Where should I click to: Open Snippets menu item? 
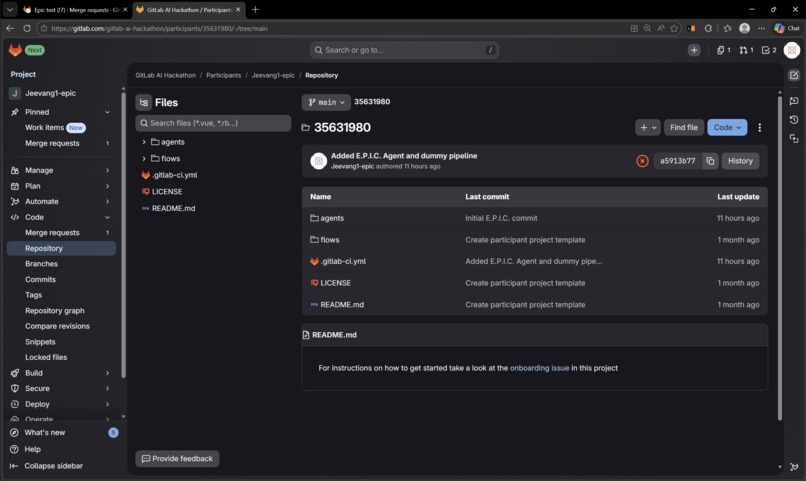[x=40, y=342]
